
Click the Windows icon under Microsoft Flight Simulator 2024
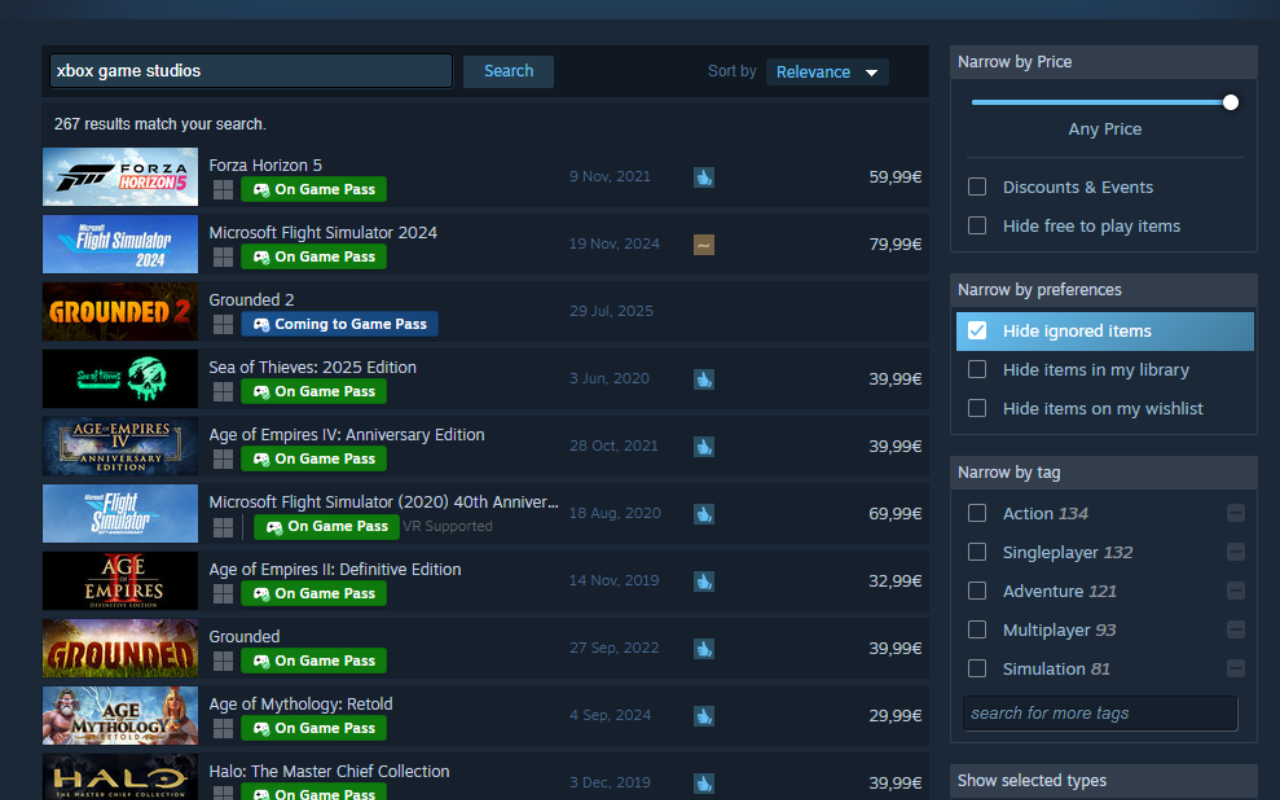[x=223, y=257]
